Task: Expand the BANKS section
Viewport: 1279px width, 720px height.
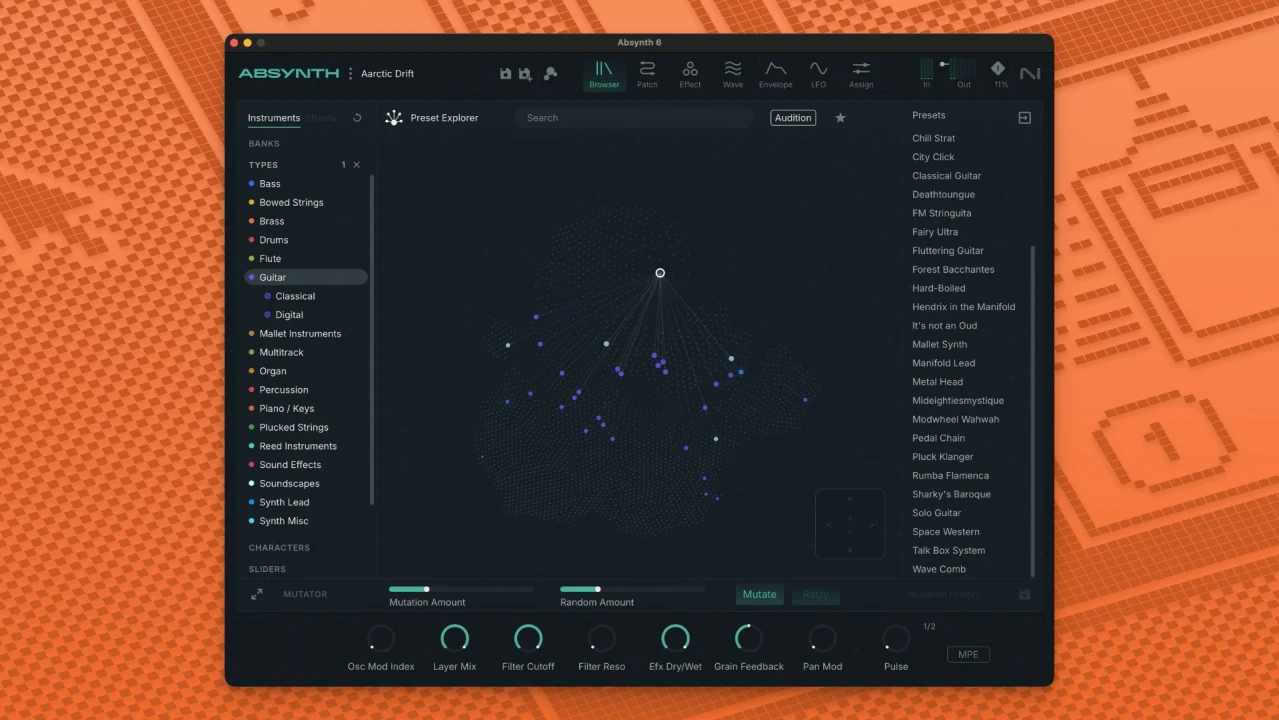Action: [x=264, y=144]
